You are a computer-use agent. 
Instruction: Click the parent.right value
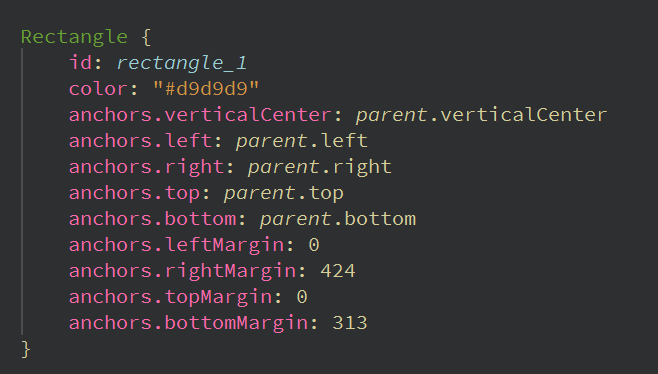pyautogui.click(x=320, y=167)
